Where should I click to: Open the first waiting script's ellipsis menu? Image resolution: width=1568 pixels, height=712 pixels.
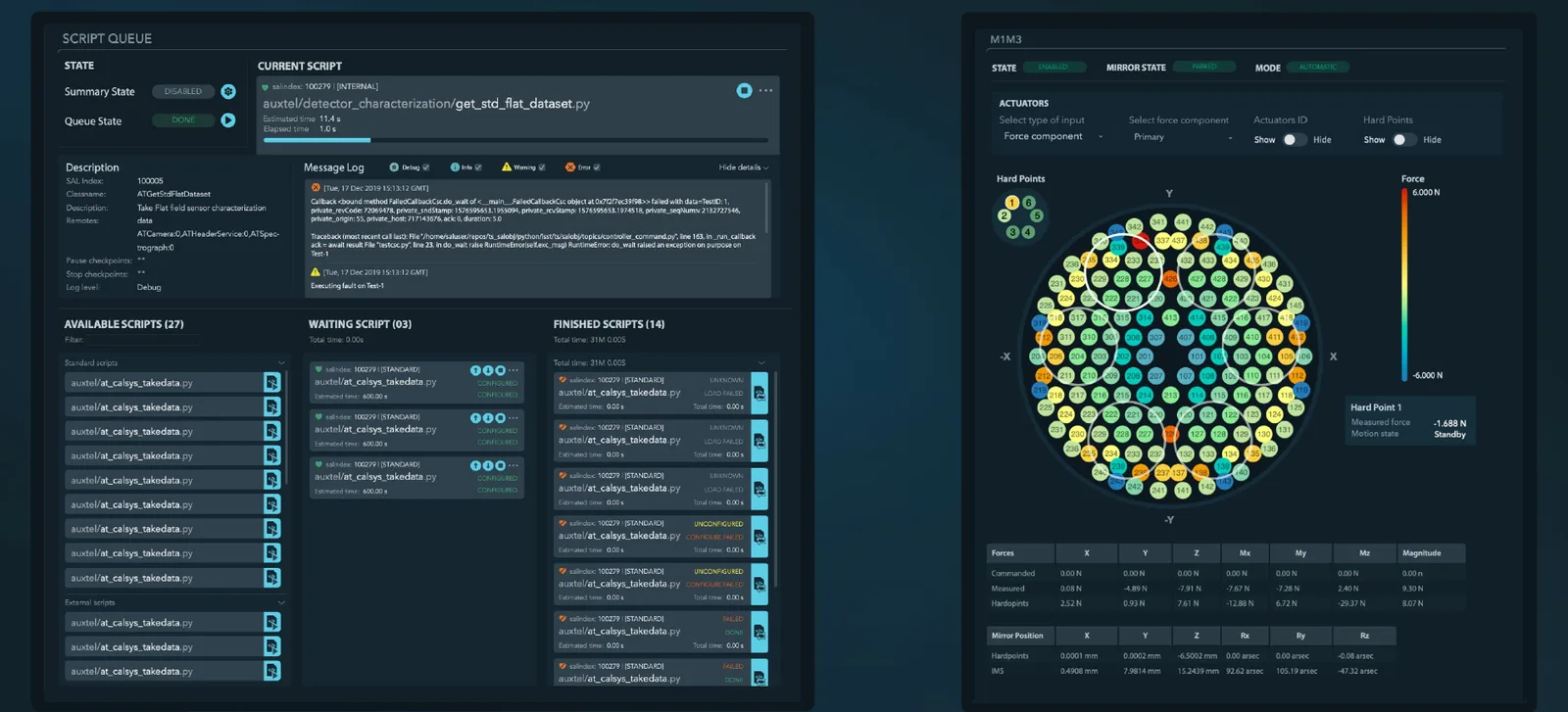click(514, 370)
